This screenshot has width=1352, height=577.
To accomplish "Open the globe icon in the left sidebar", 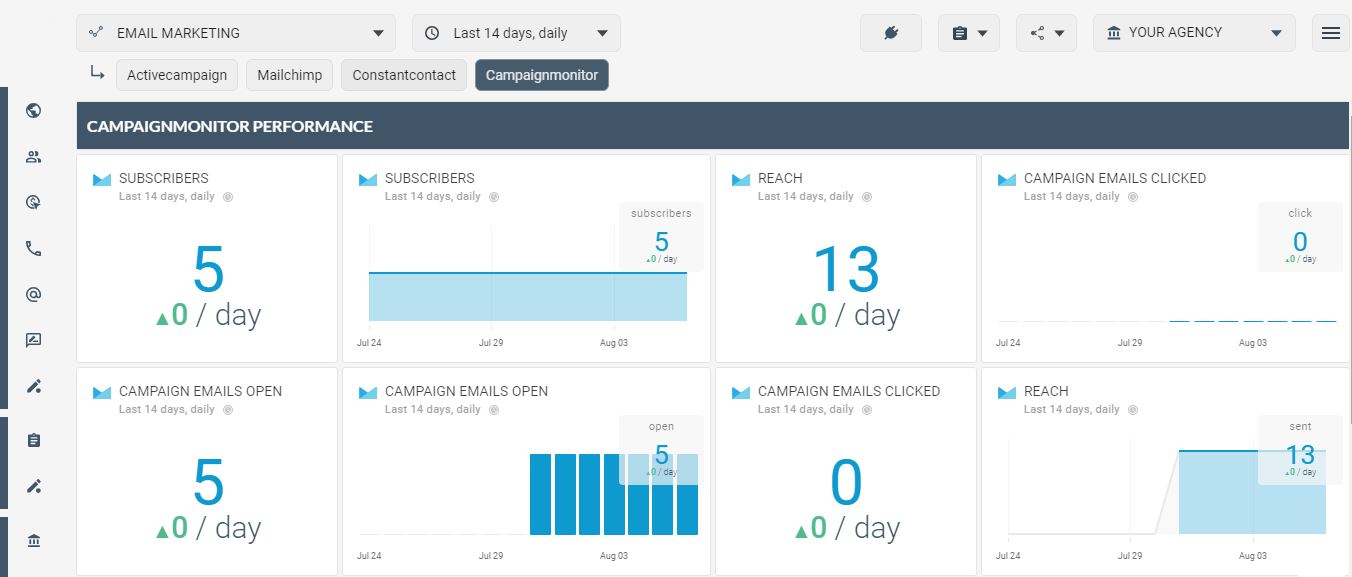I will click(34, 110).
